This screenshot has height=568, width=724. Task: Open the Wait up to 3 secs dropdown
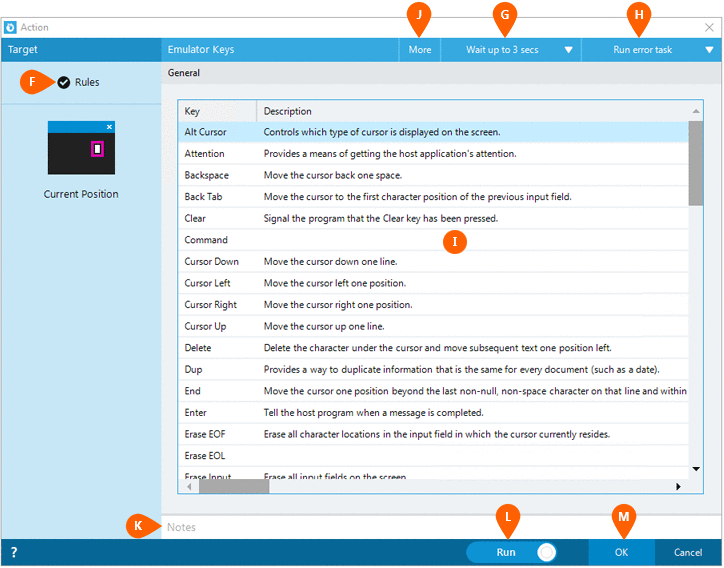pyautogui.click(x=511, y=50)
